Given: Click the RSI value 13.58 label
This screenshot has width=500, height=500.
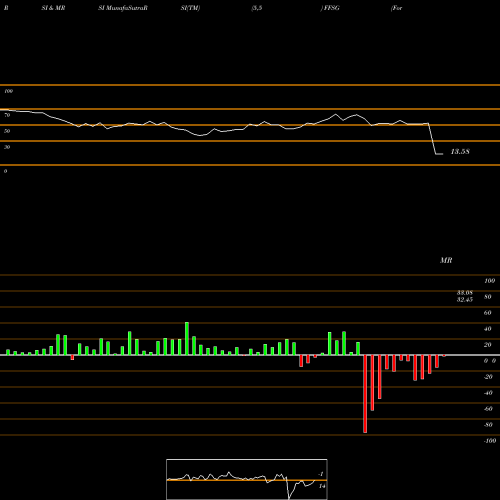Looking at the screenshot, I should pos(460,152).
